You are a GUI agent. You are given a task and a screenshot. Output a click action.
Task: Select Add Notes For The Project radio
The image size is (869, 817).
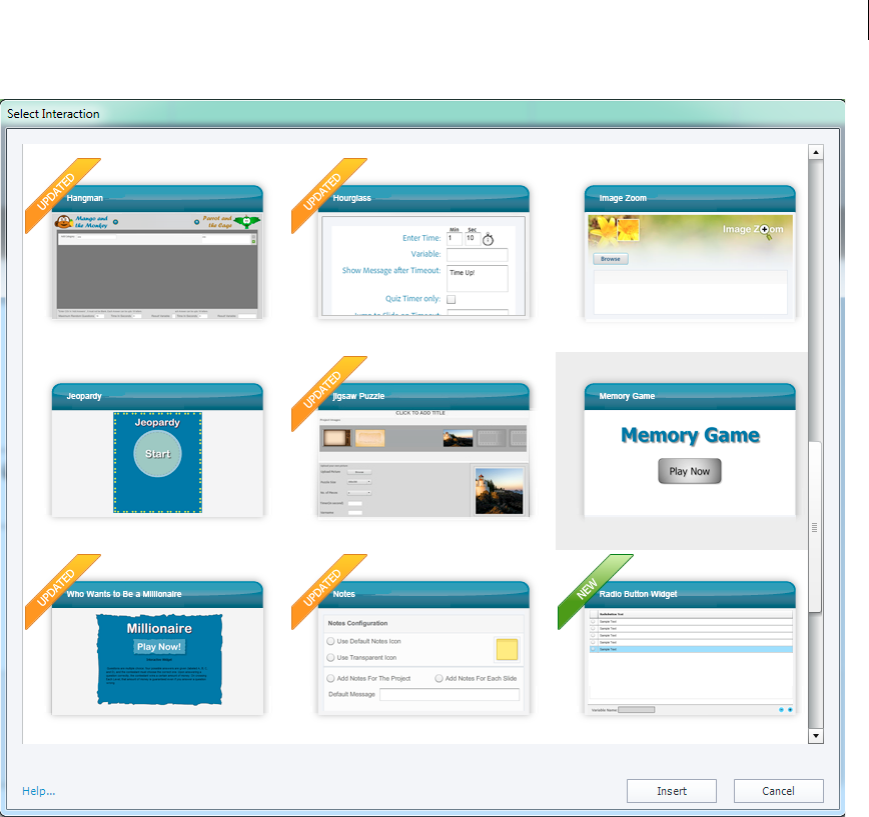(331, 678)
